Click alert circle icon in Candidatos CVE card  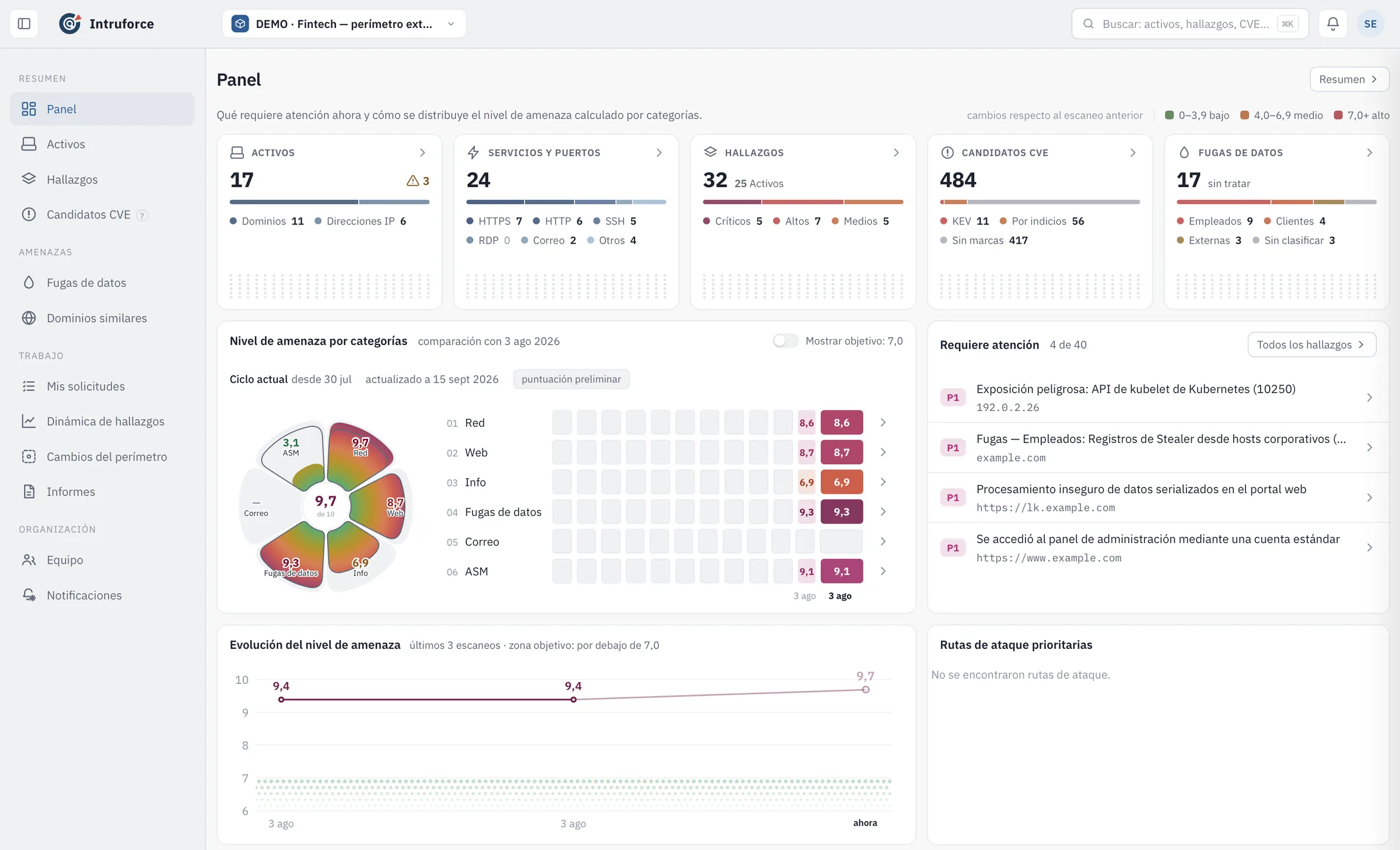pyautogui.click(x=947, y=153)
